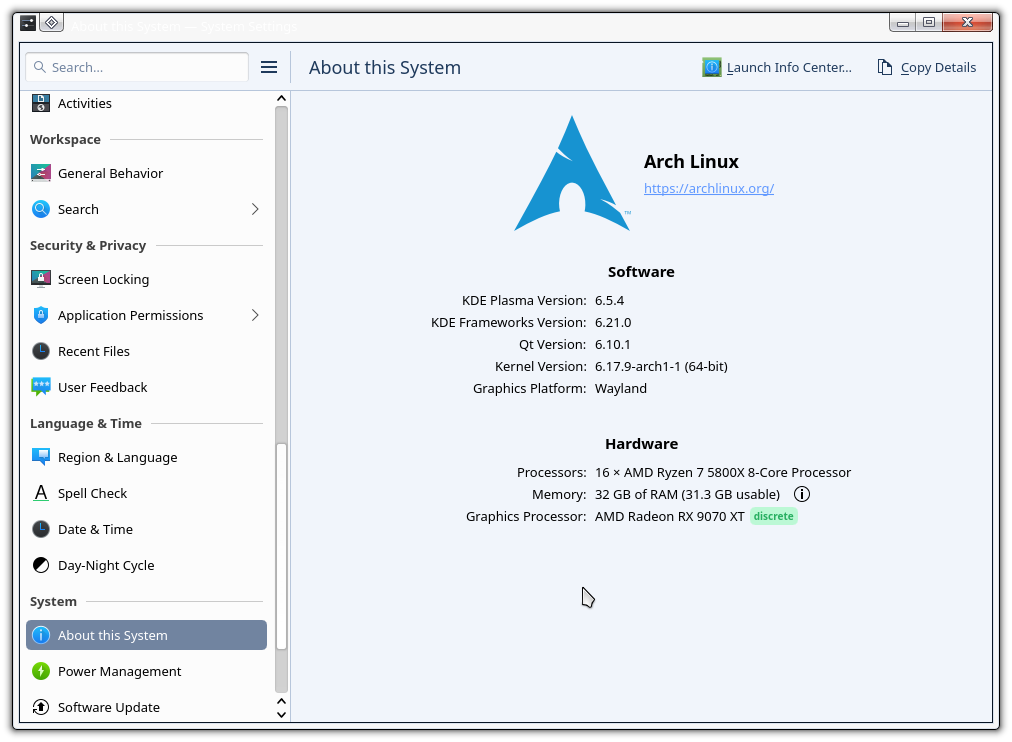
Task: Click the Day-Night Cycle icon
Action: [41, 565]
